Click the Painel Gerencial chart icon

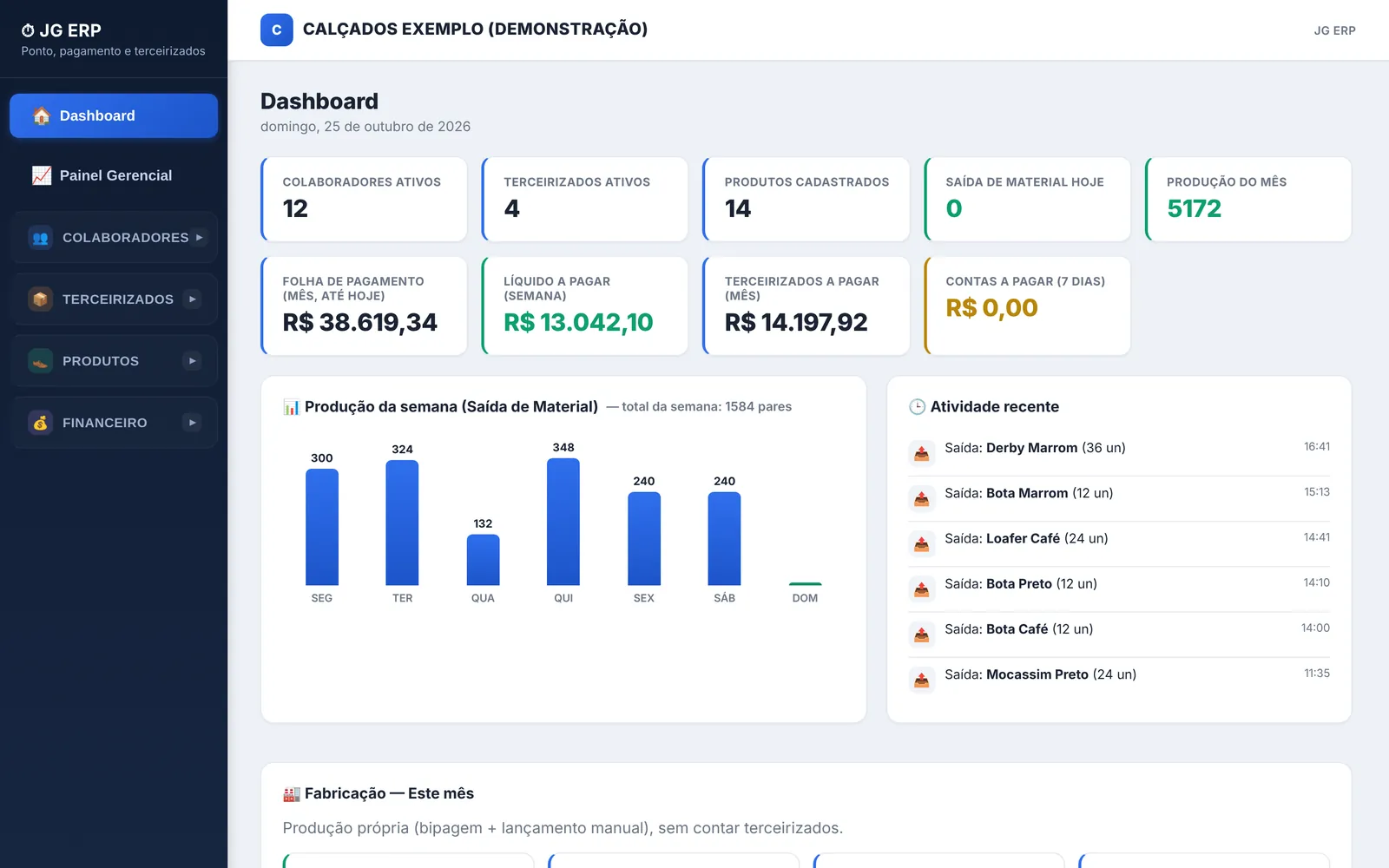[42, 175]
